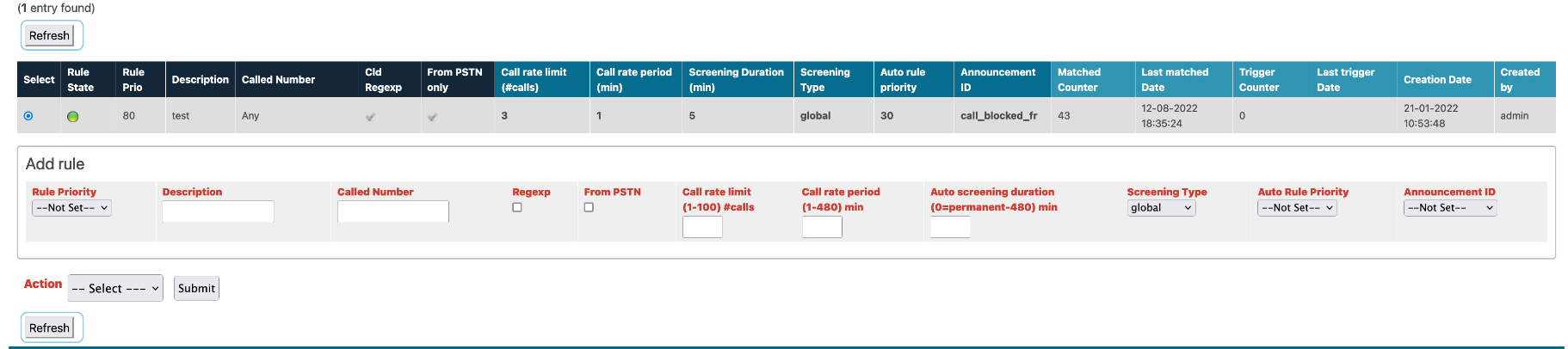This screenshot has height=349, width=1568.
Task: Click the From PSTN only checkmark in row
Action: (433, 117)
